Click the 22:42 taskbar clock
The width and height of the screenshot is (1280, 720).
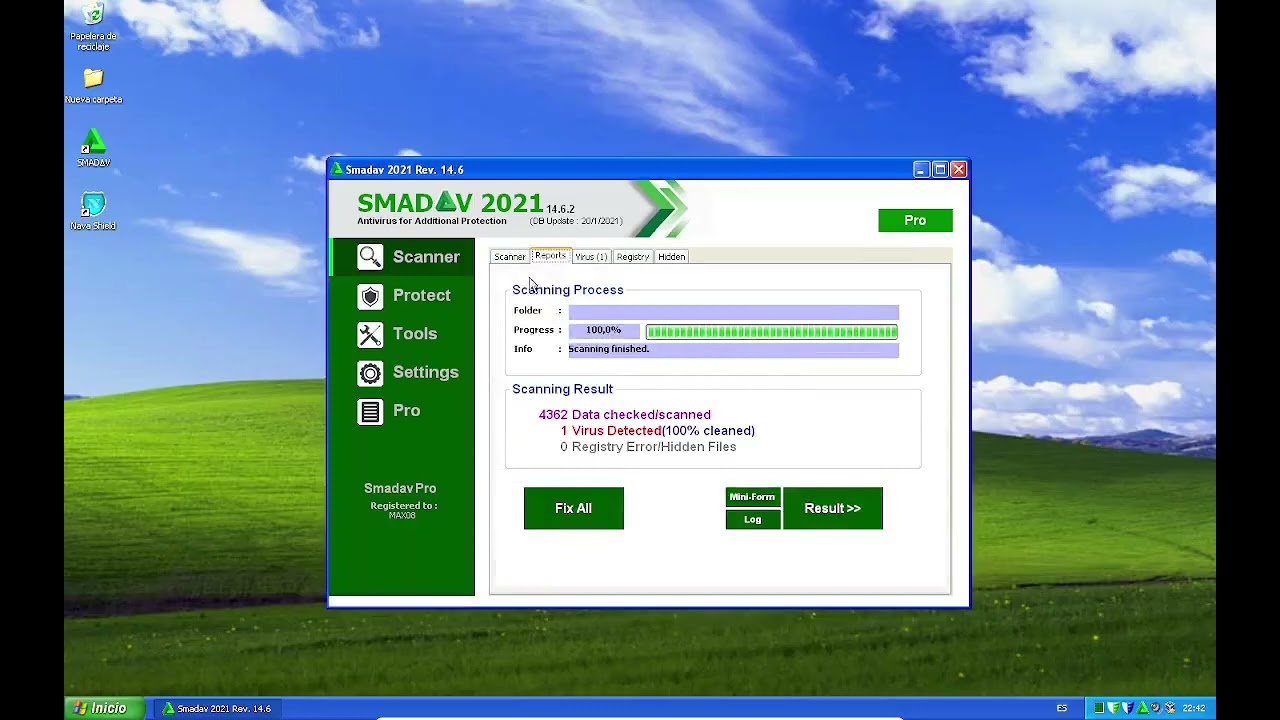click(1194, 708)
